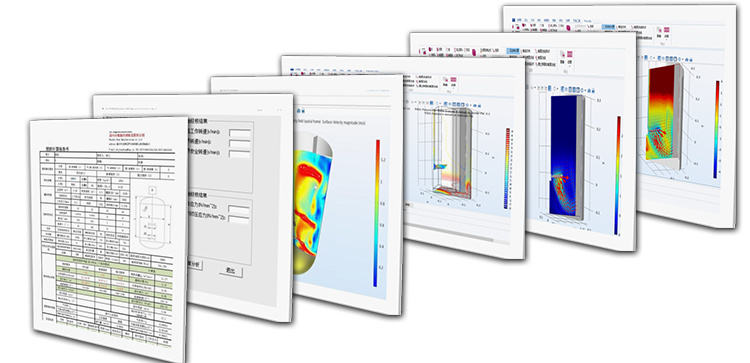
Task: Select the highlighted blue ribbon button in rightmost window
Action: 609,27
